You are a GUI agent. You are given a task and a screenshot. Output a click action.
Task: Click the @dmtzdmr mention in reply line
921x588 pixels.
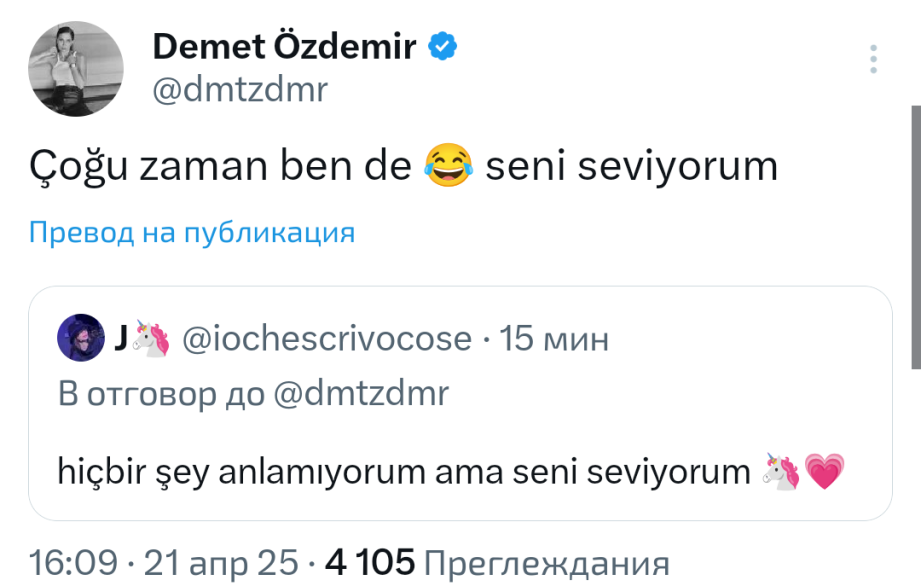pos(361,393)
